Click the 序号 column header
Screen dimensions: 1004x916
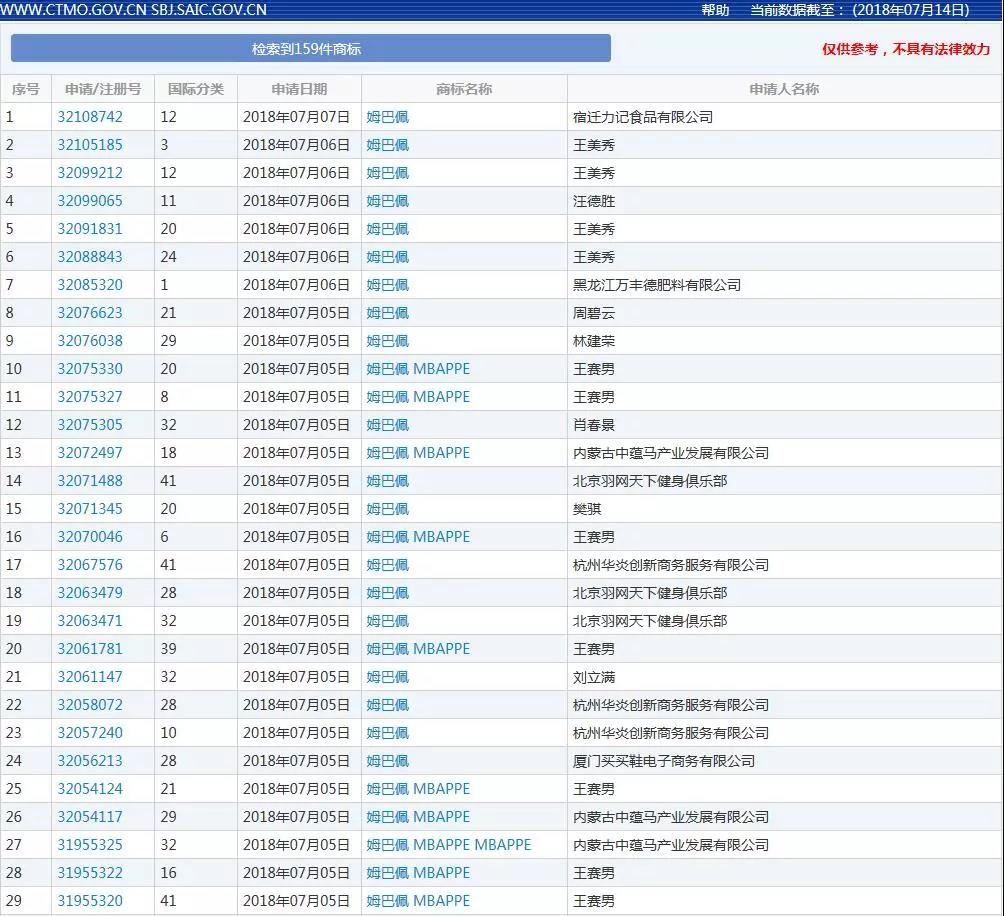tap(25, 88)
